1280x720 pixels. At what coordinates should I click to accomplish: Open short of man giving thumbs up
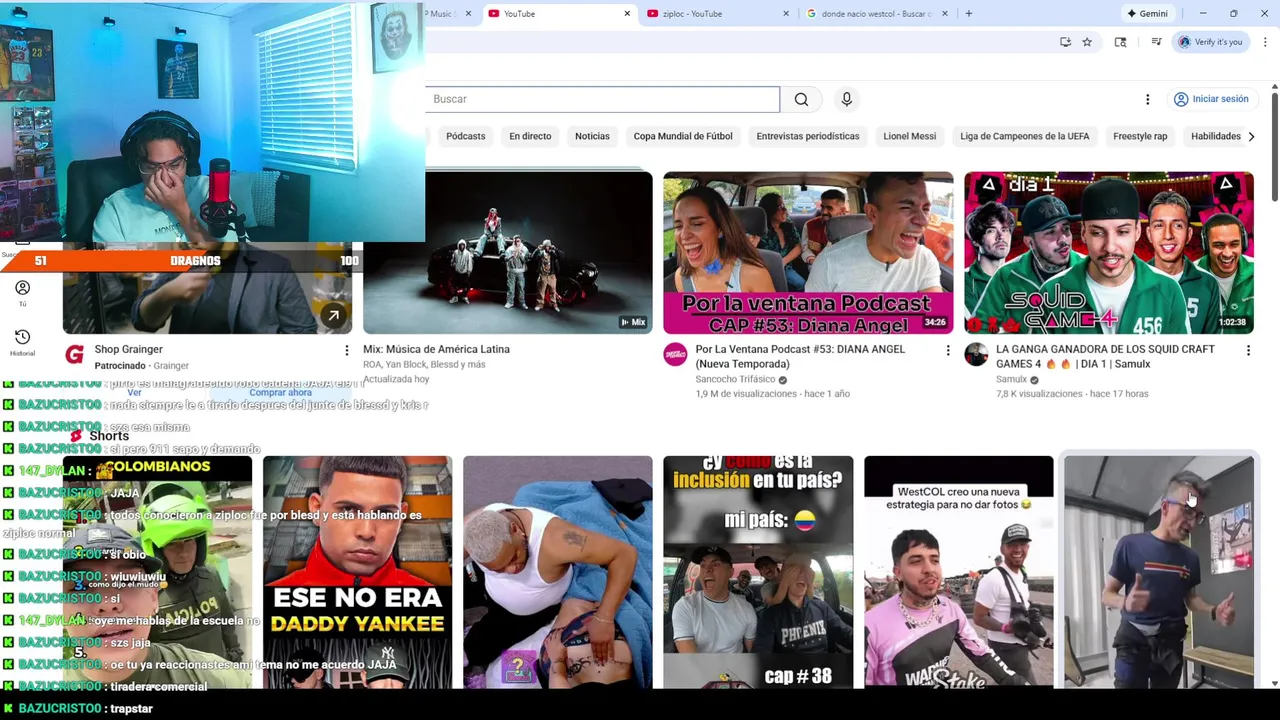click(1159, 572)
